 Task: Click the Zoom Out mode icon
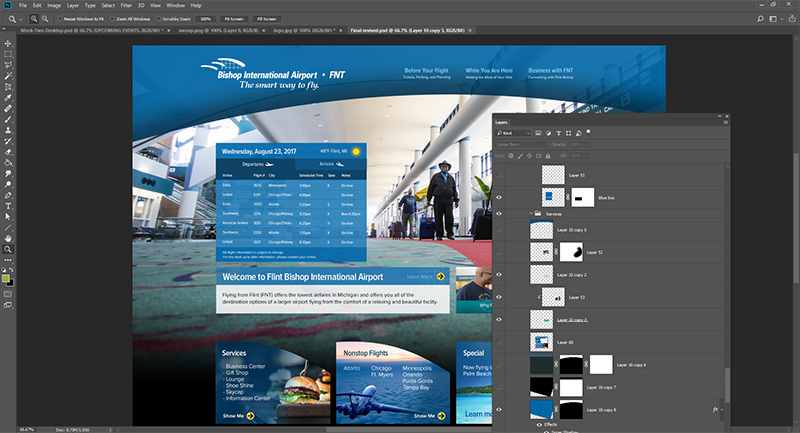coord(45,19)
